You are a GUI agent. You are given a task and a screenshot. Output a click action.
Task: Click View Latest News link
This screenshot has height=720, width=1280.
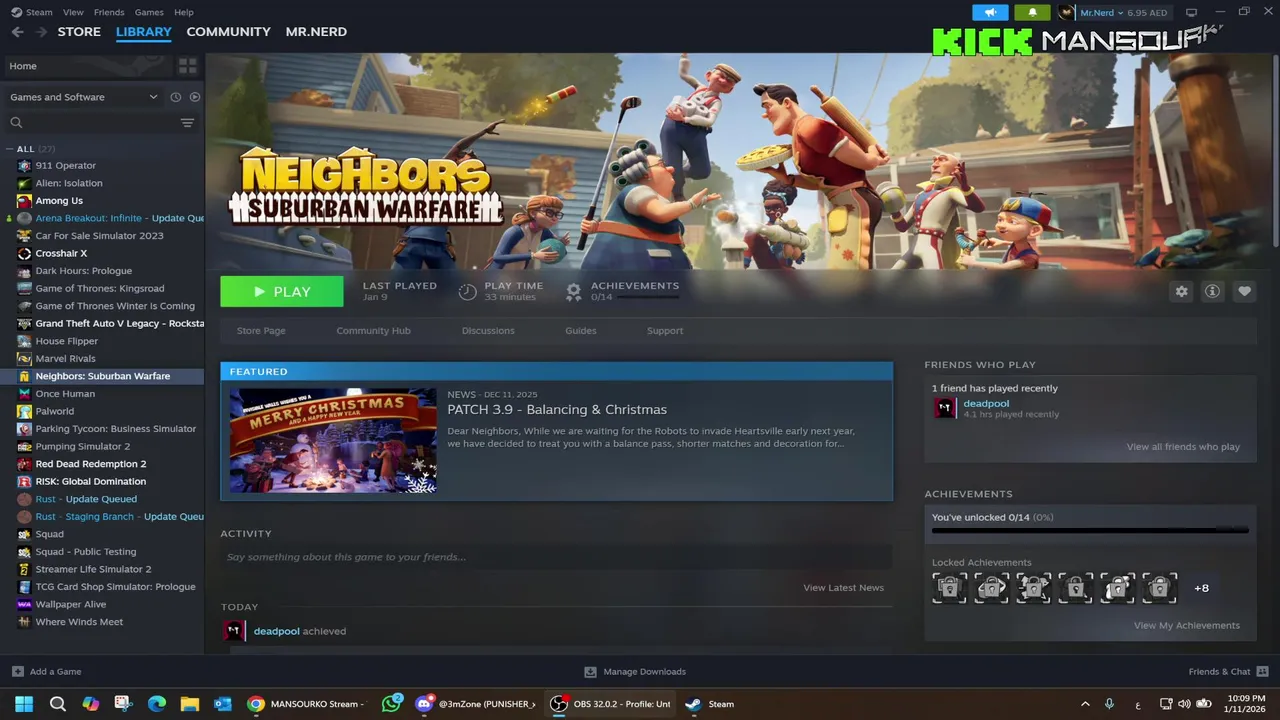point(843,588)
